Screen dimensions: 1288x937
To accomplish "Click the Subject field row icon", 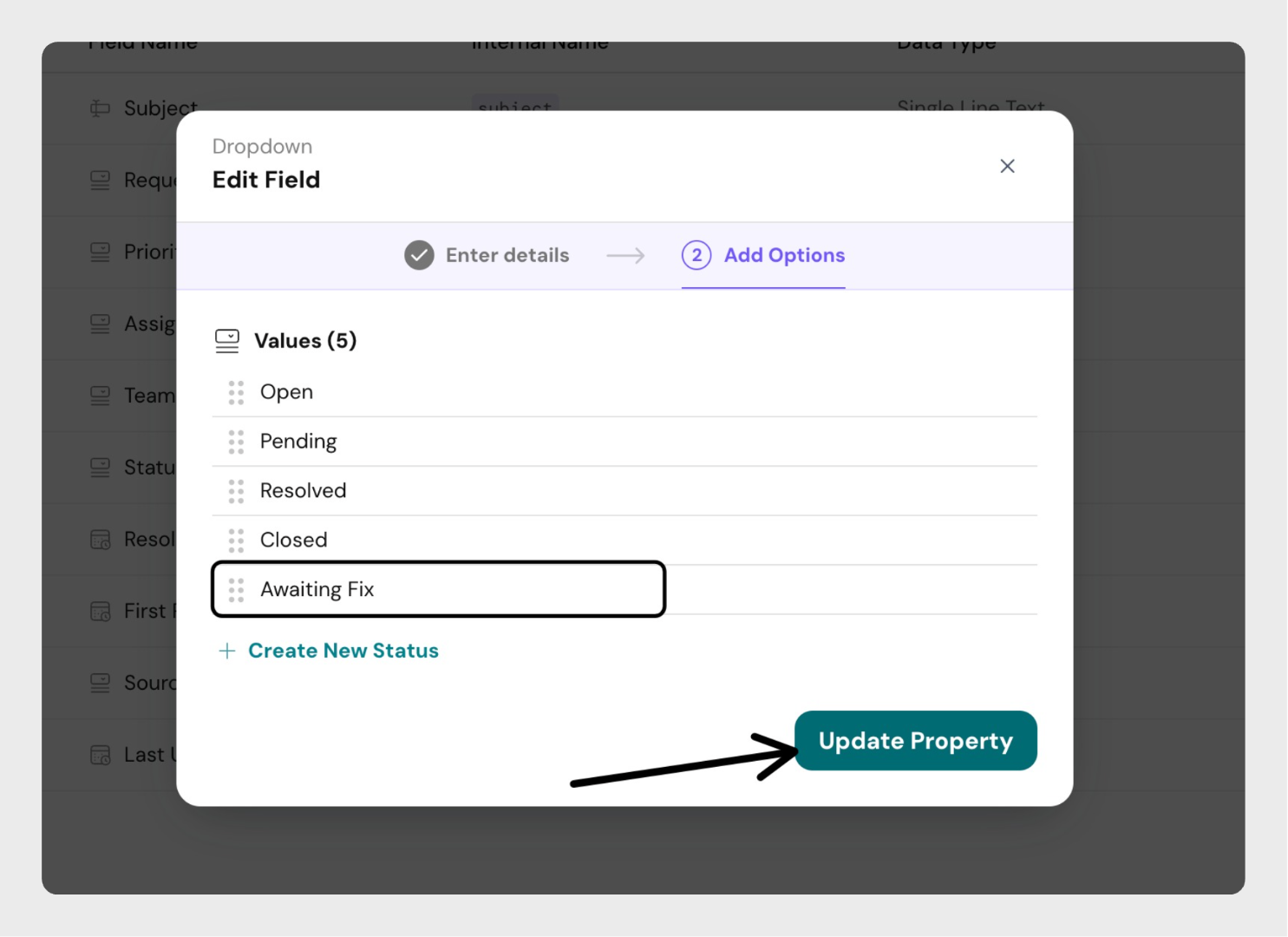I will click(101, 108).
